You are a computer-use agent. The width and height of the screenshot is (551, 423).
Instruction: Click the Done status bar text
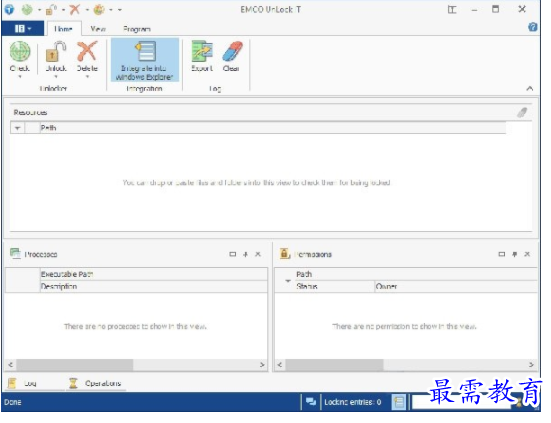[x=13, y=402]
